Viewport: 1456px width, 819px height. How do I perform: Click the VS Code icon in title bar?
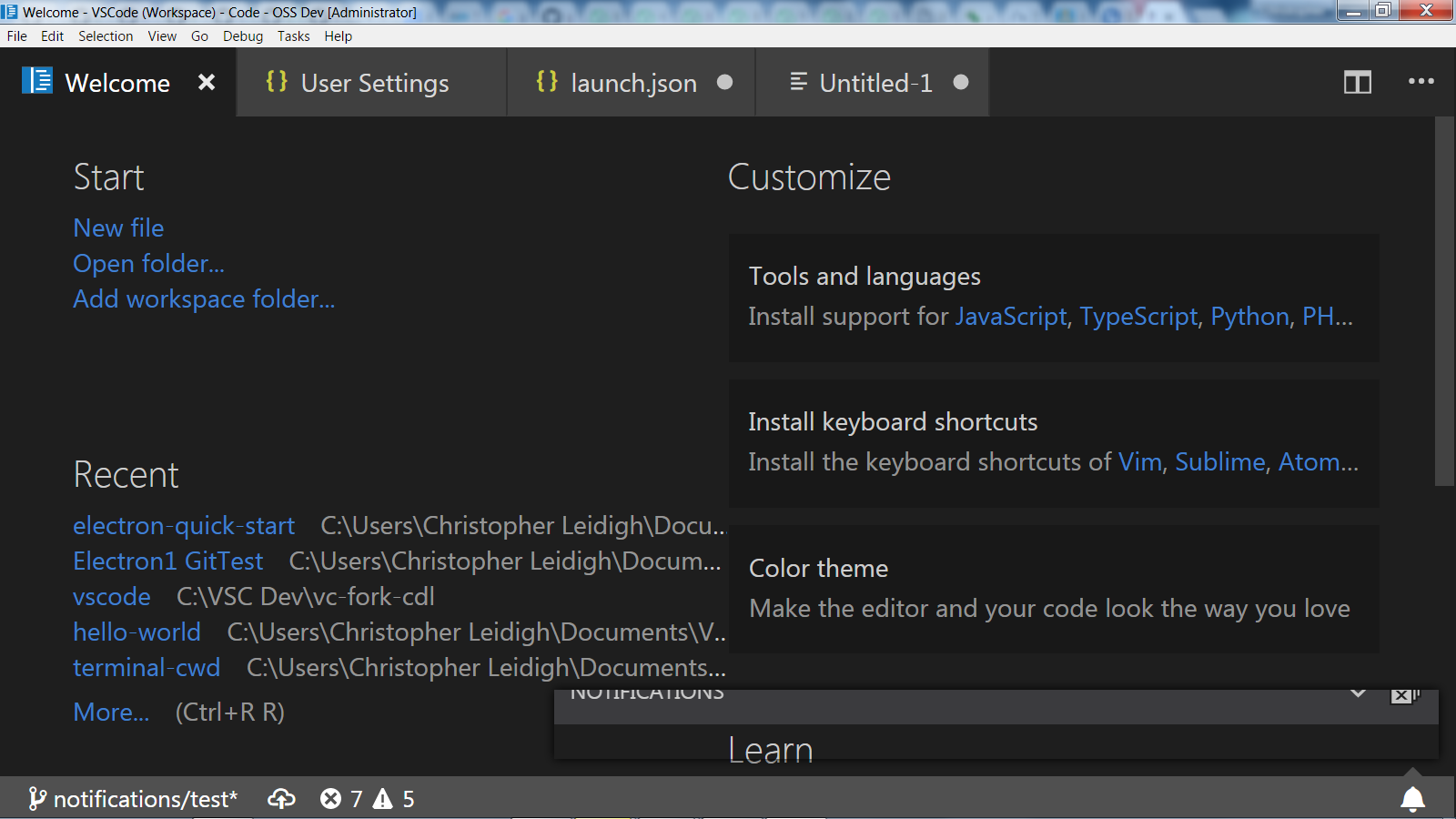tap(9, 12)
